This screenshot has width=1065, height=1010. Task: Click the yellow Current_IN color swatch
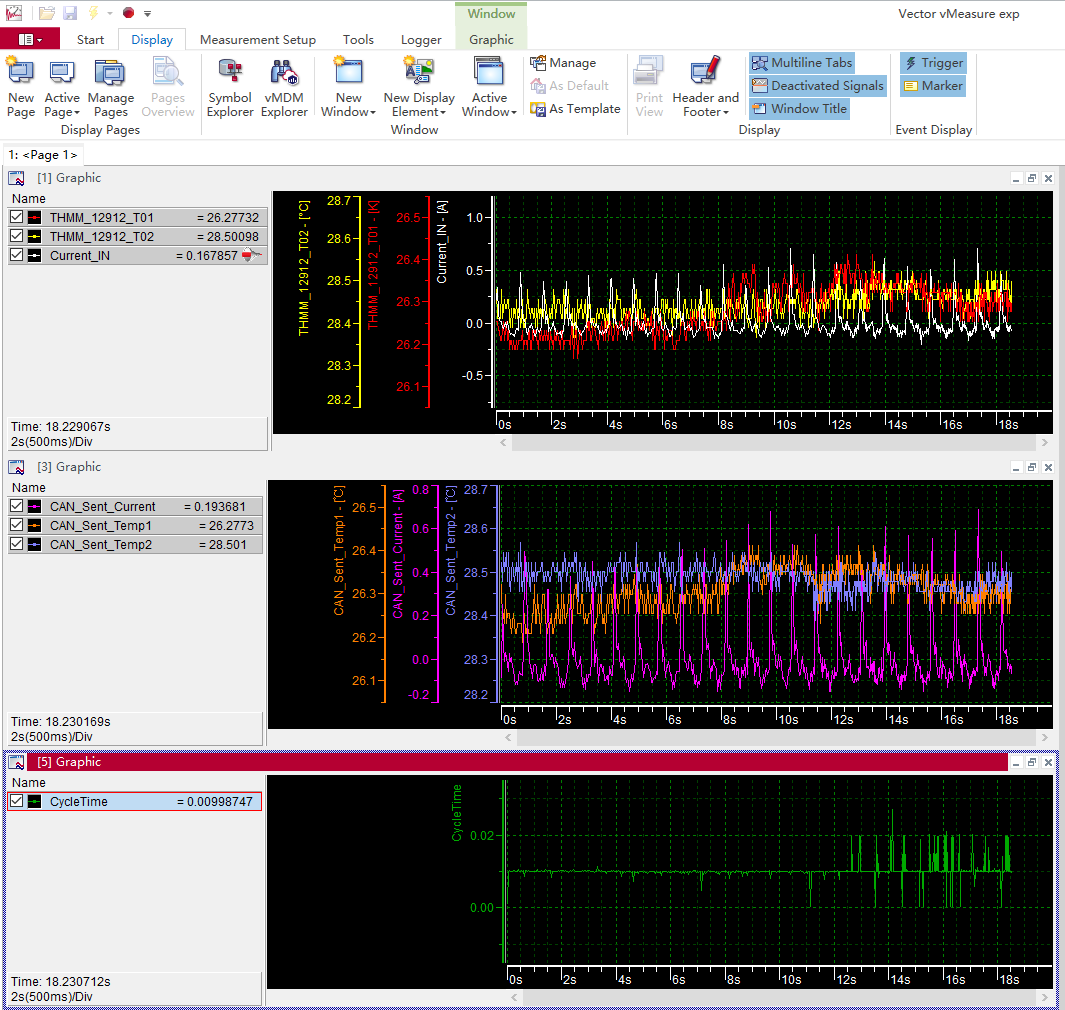tap(34, 256)
